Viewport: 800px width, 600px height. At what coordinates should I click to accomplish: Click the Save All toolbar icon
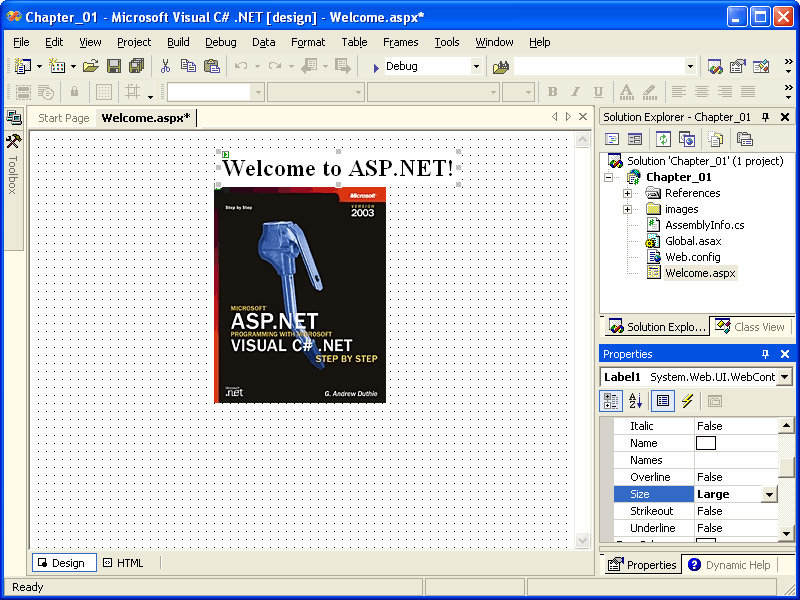[136, 66]
